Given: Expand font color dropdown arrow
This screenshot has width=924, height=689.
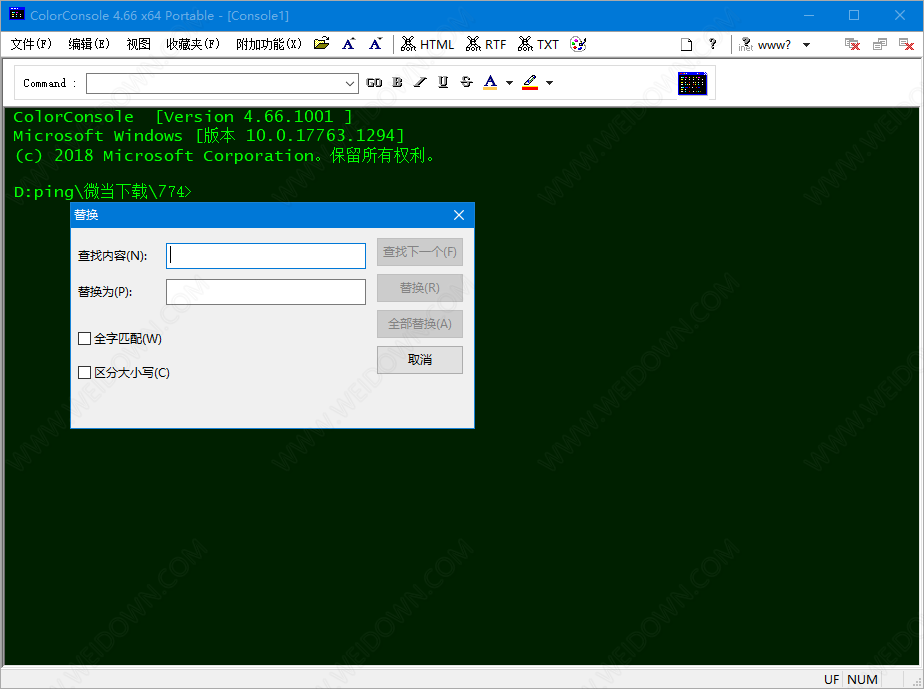Looking at the screenshot, I should (x=509, y=83).
